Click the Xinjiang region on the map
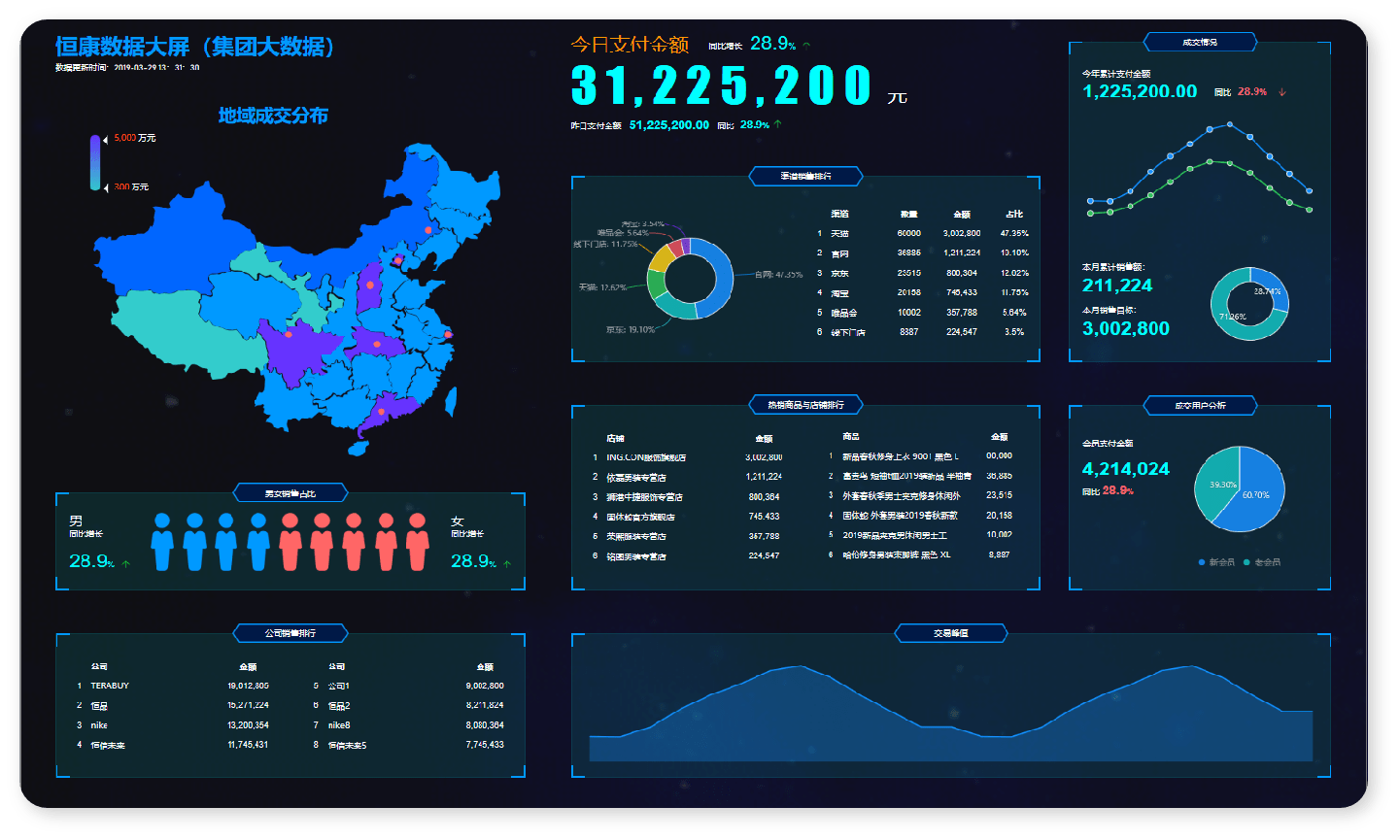The width and height of the screenshot is (1400, 840). tap(170, 248)
